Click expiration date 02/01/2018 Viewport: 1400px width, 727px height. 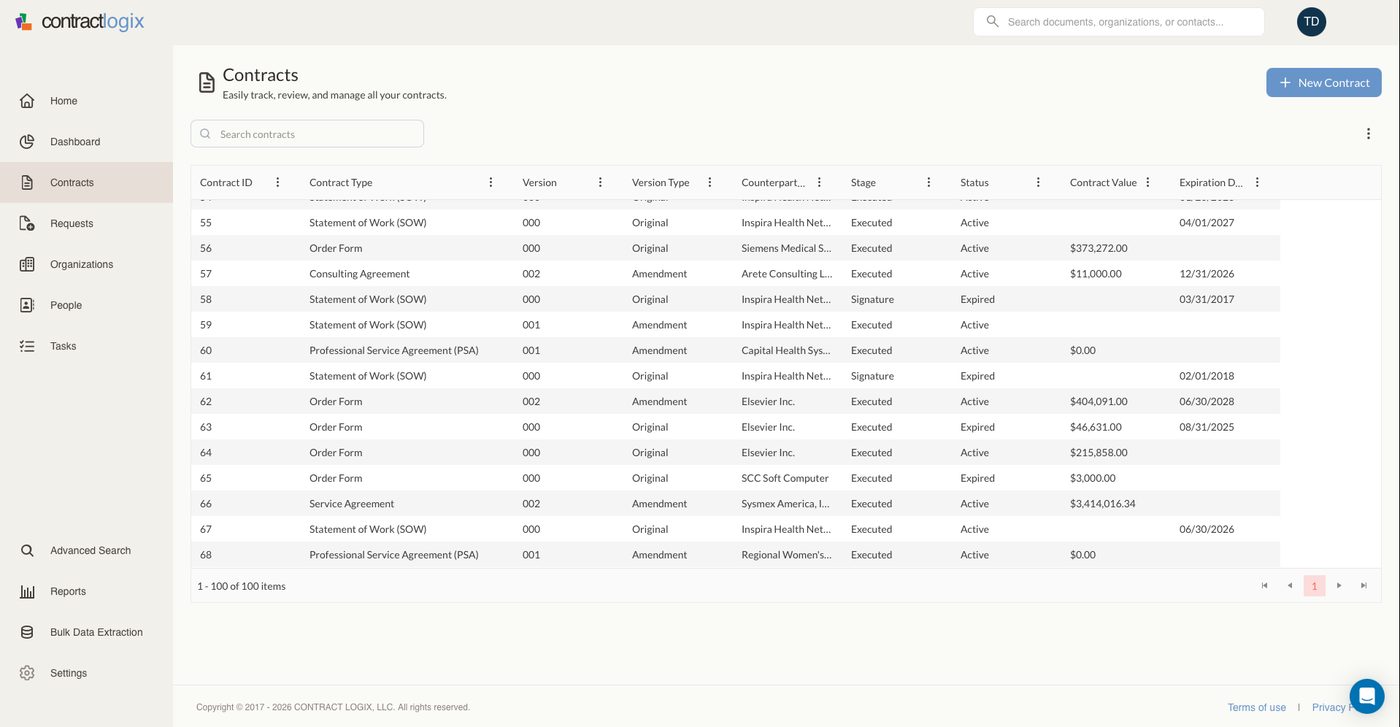pos(1207,376)
